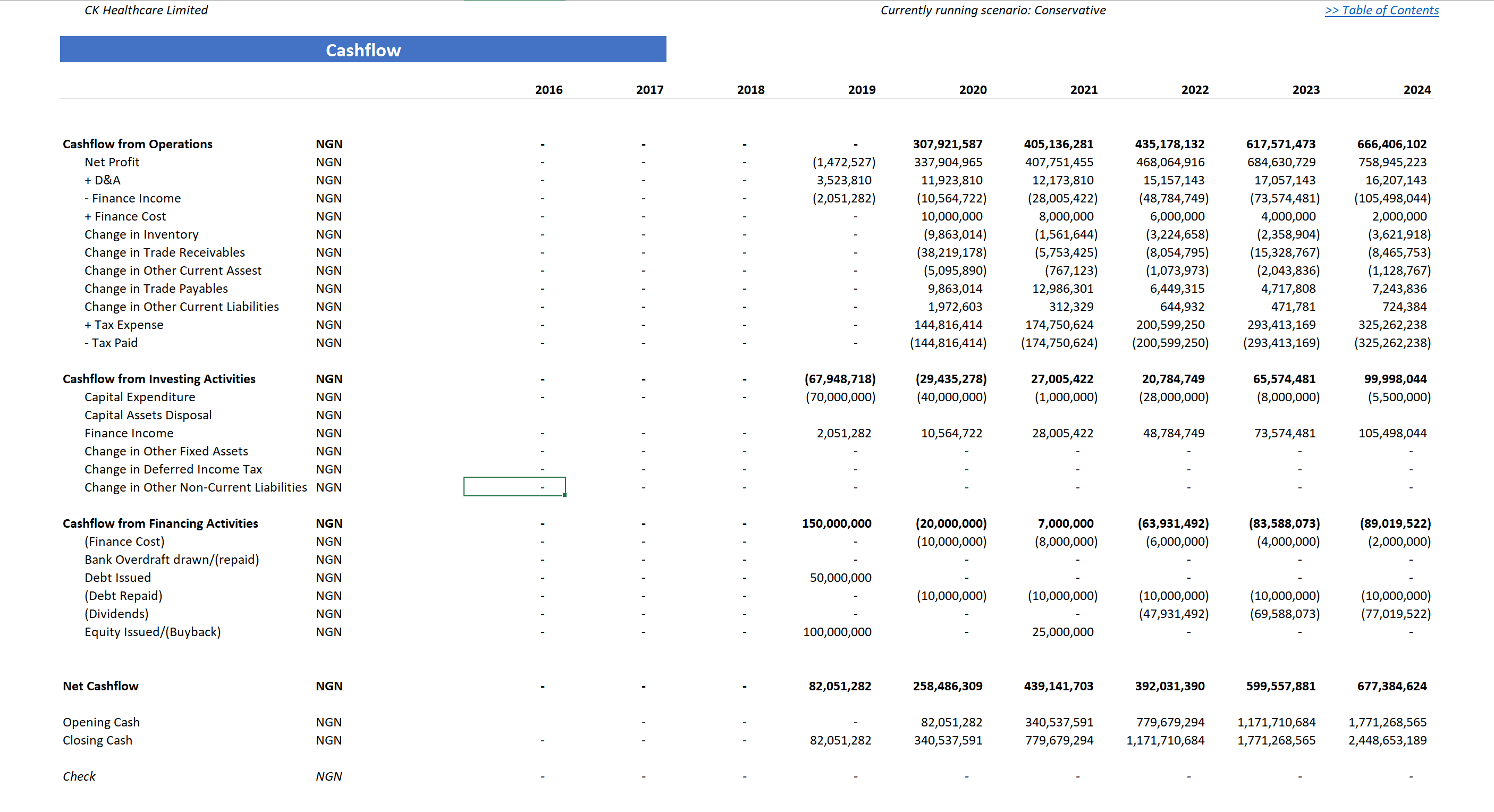
Task: Select 2022 investing Finance Income 48,784,749
Action: point(1174,433)
